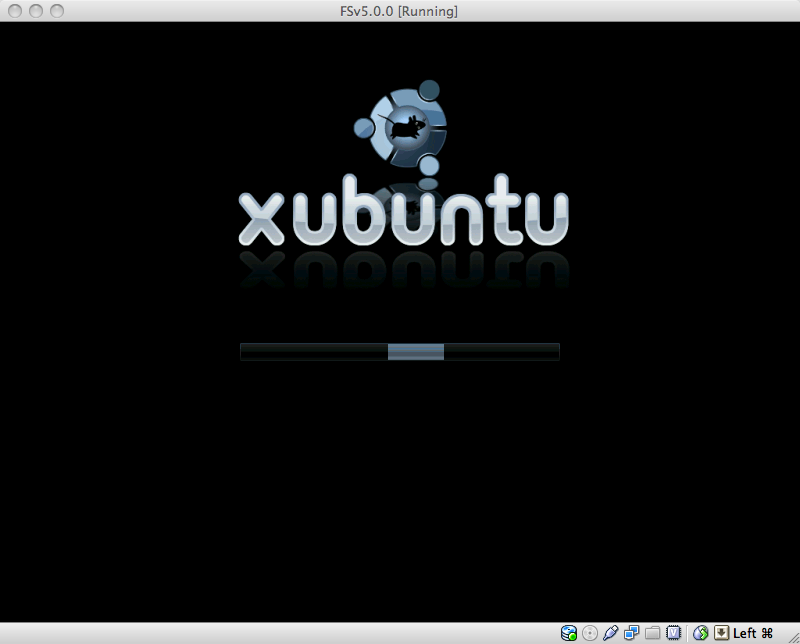The height and width of the screenshot is (644, 800).
Task: Click the moving highlight in the progress bar
Action: click(x=415, y=351)
